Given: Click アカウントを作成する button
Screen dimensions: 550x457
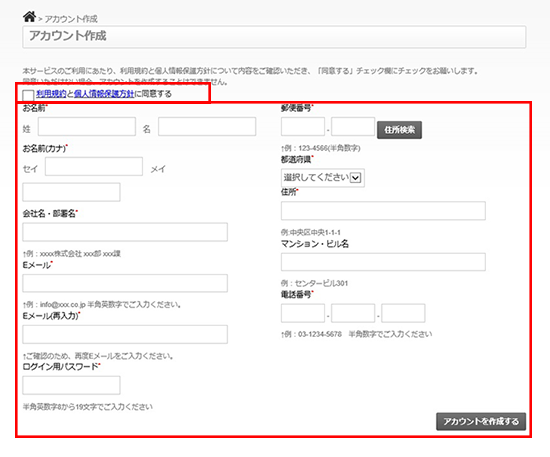Looking at the screenshot, I should point(481,421).
